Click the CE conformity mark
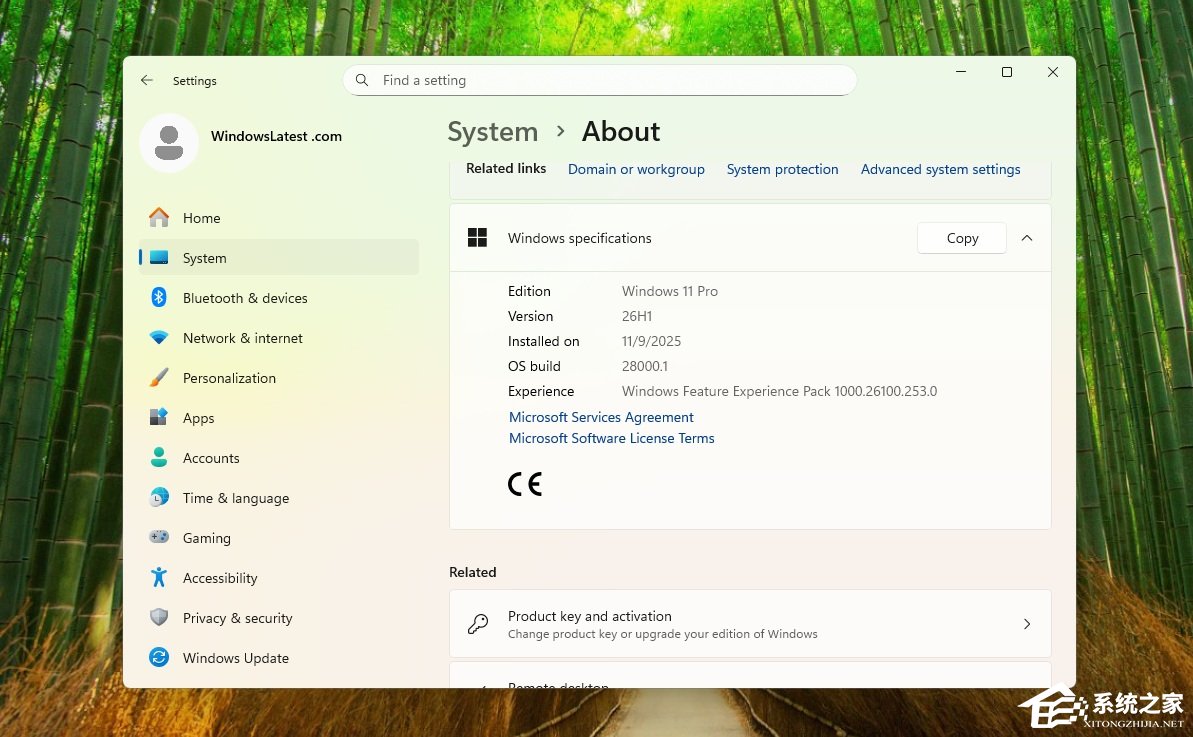Viewport: 1193px width, 737px height. (525, 484)
